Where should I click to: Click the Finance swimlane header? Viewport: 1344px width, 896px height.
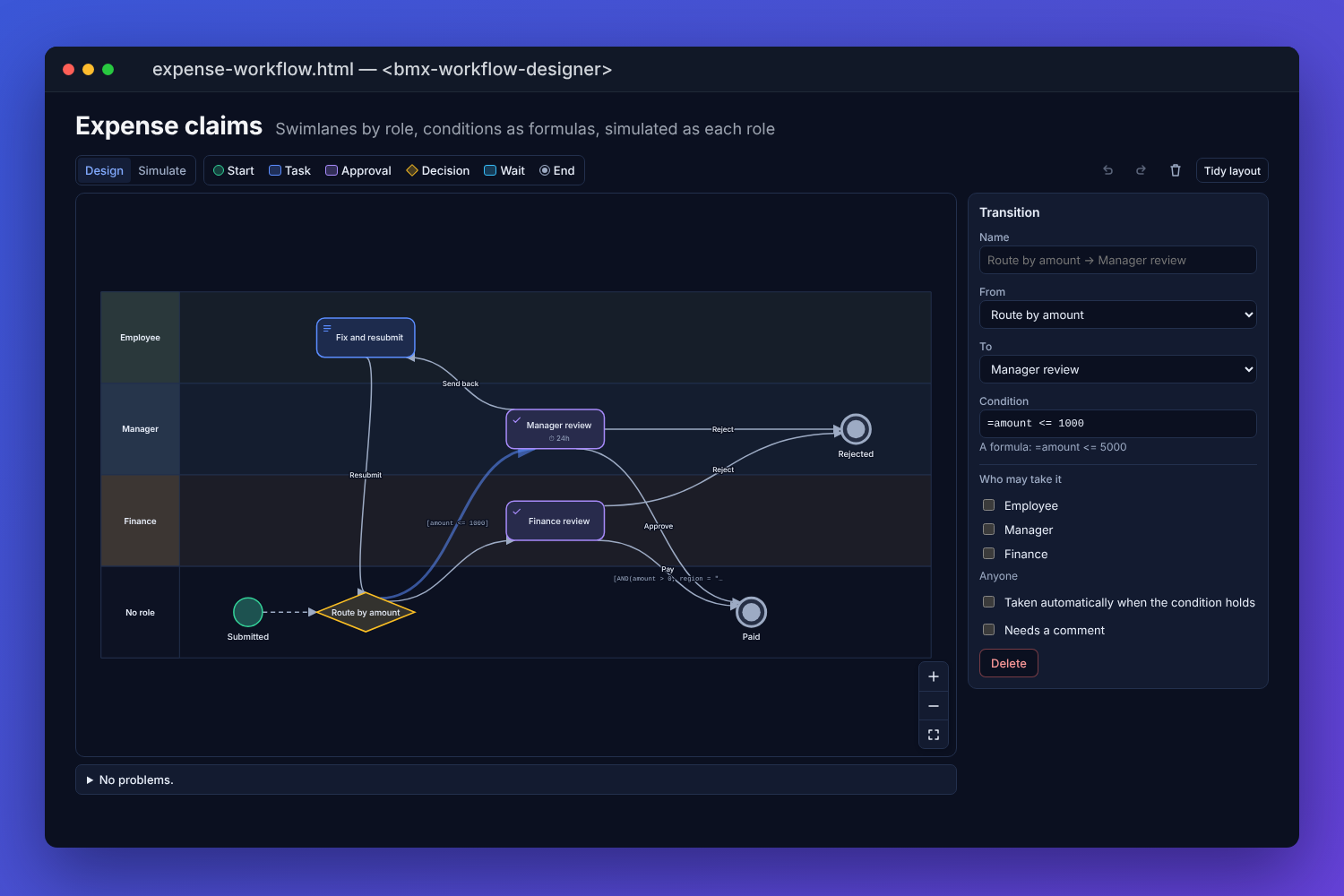(141, 521)
